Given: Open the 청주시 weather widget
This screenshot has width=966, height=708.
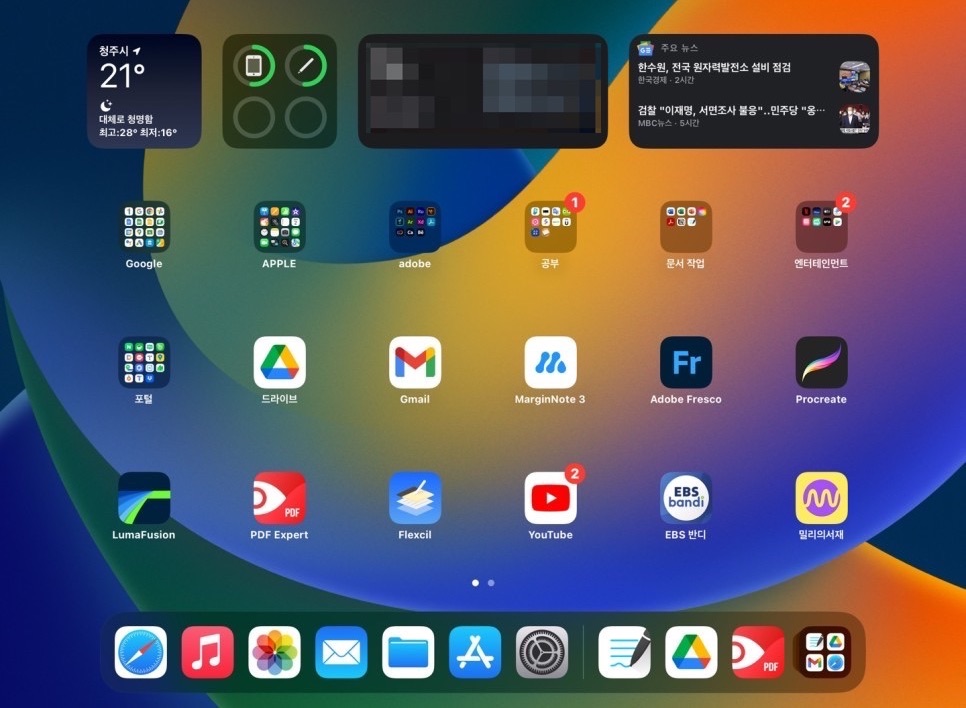Looking at the screenshot, I should coord(144,91).
